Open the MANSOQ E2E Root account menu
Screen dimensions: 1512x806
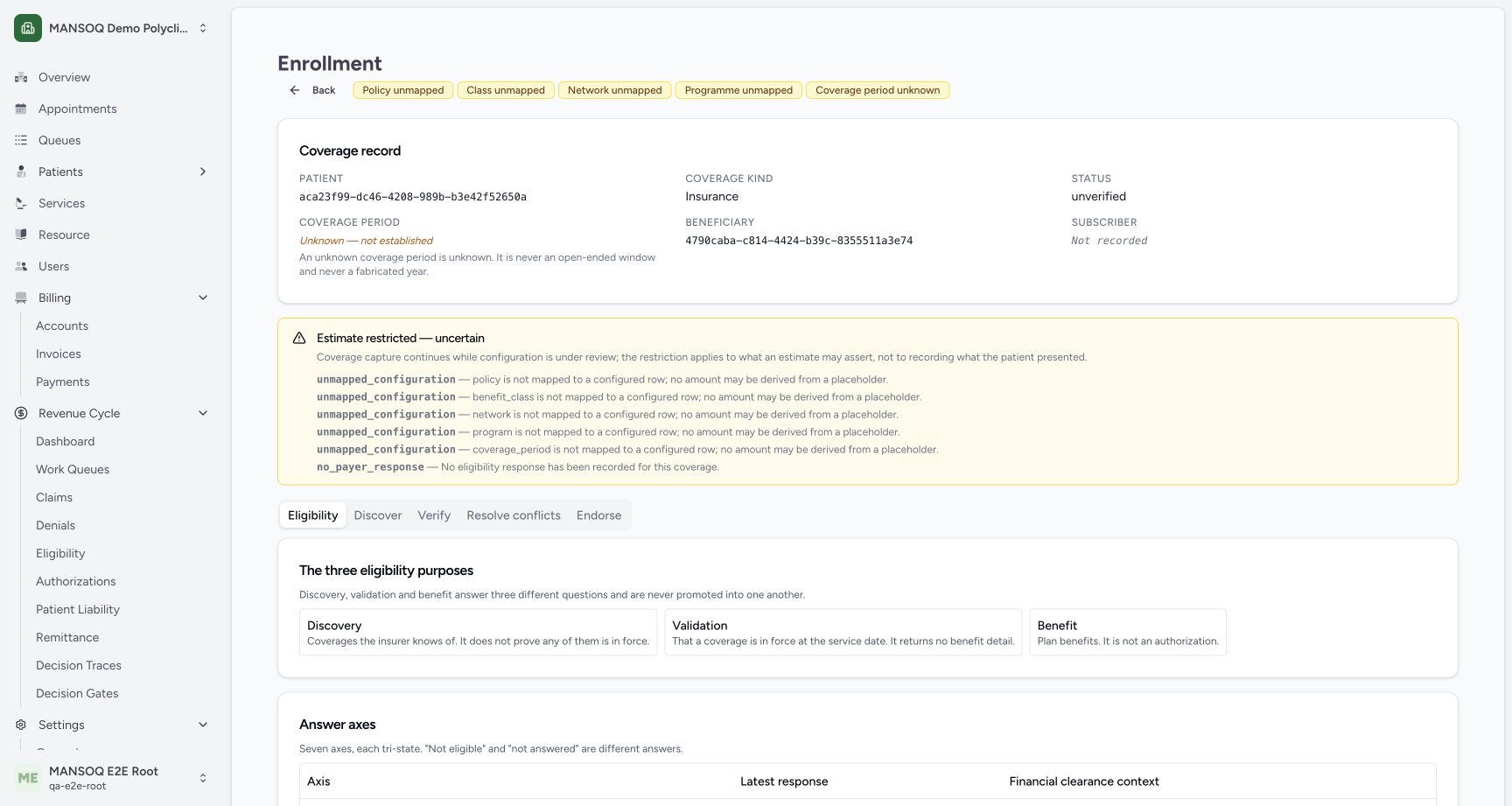point(112,778)
